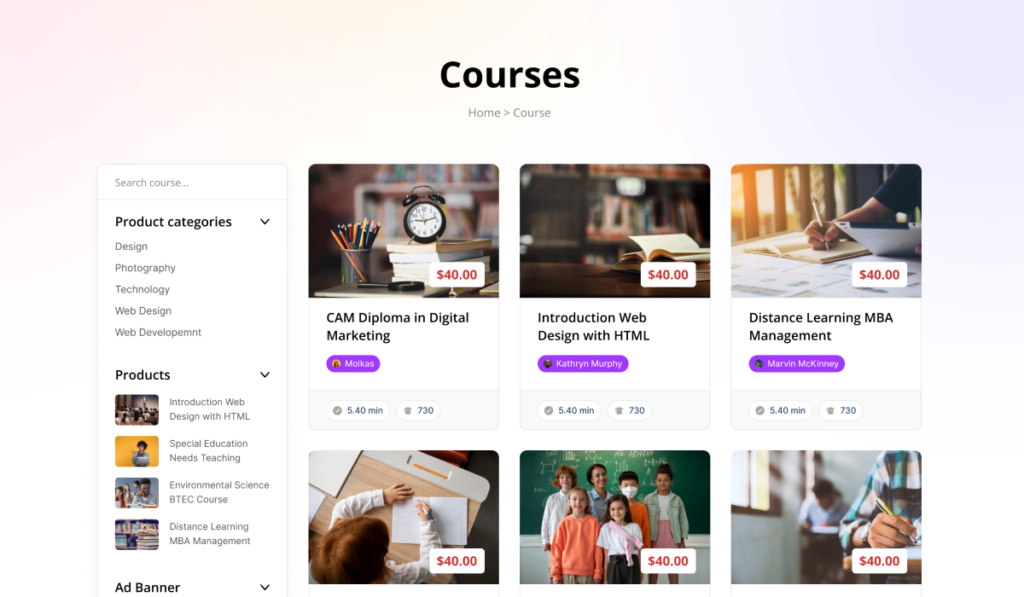The image size is (1024, 597).
Task: Click the clock icon on Distance Learning MBA card
Action: 760,411
